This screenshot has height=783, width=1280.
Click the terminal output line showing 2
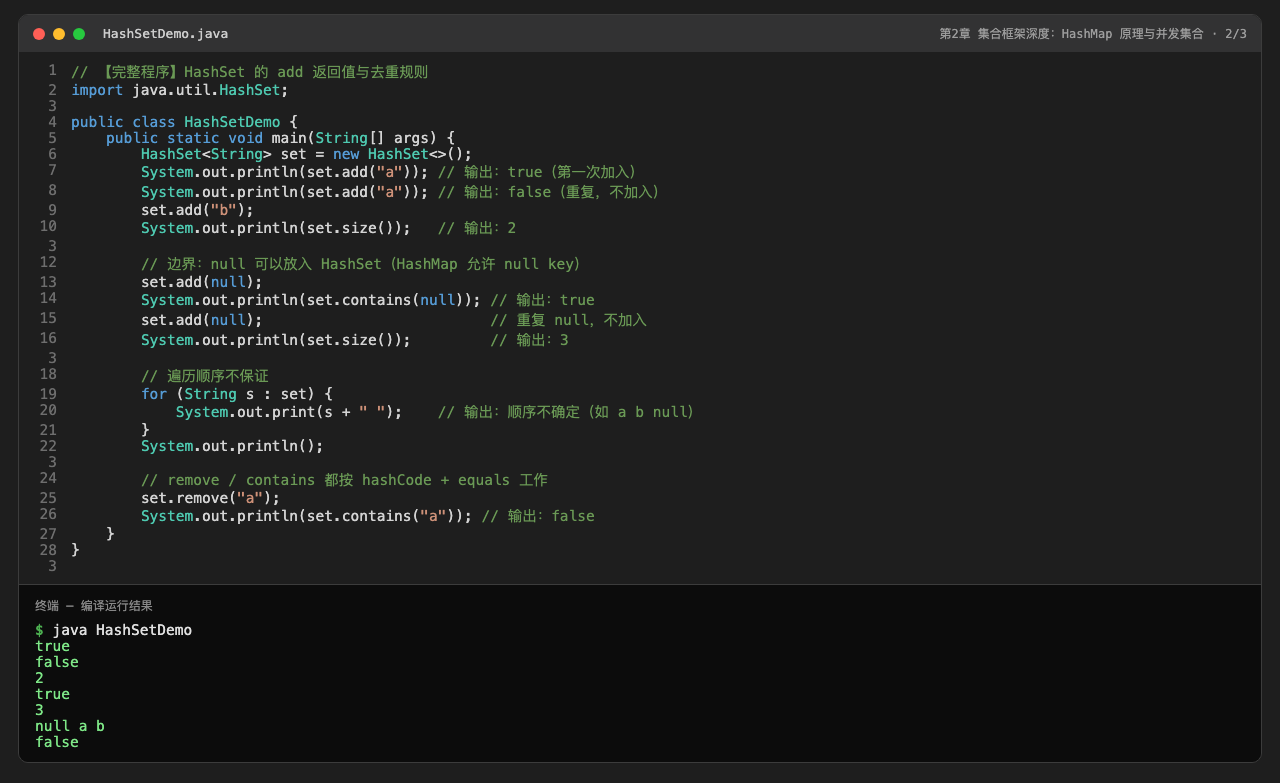(x=40, y=678)
